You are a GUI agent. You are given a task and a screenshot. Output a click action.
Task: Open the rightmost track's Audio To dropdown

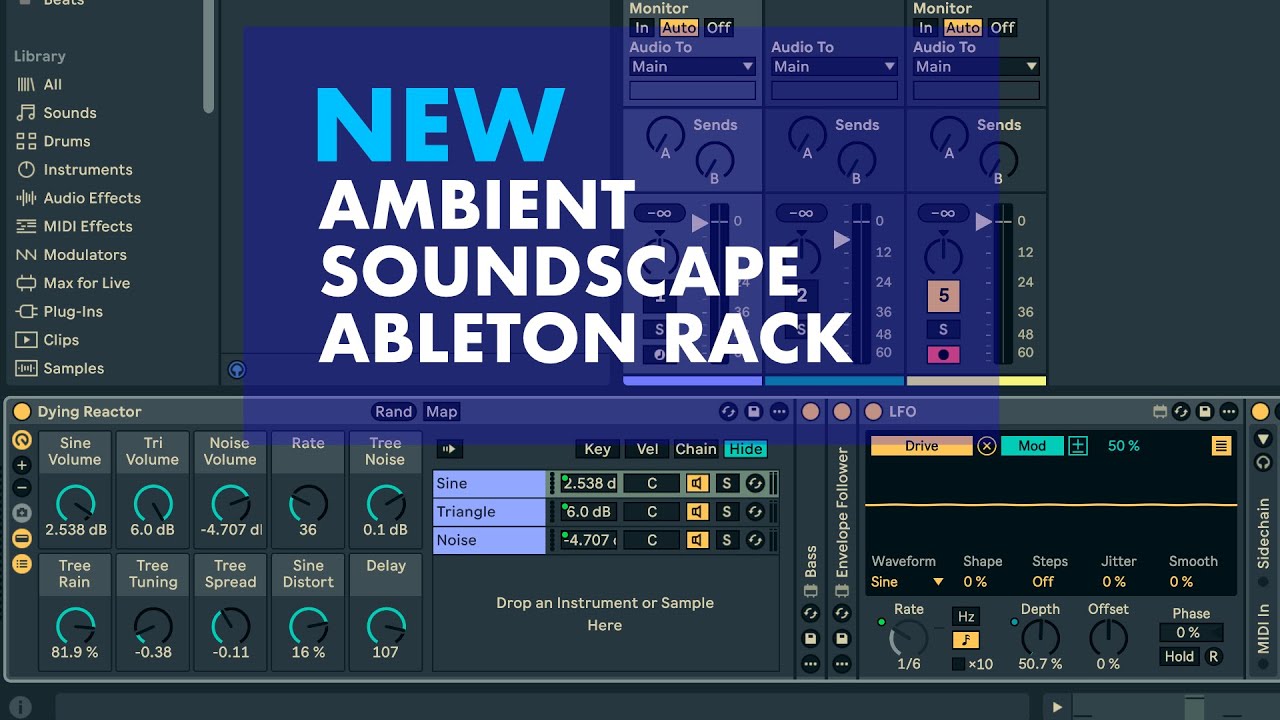pos(976,67)
